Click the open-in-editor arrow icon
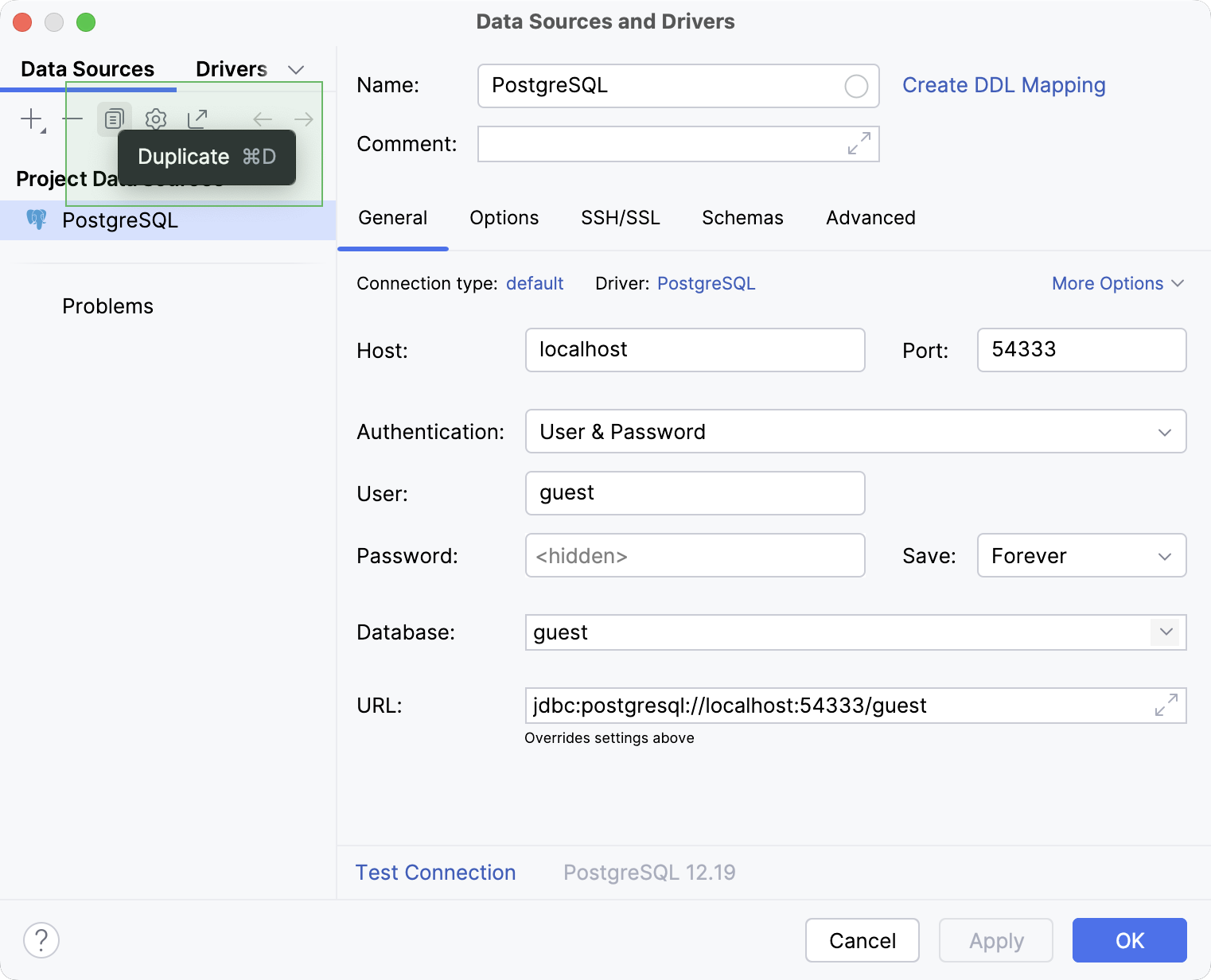Screen dimensions: 1211x980 [x=197, y=119]
